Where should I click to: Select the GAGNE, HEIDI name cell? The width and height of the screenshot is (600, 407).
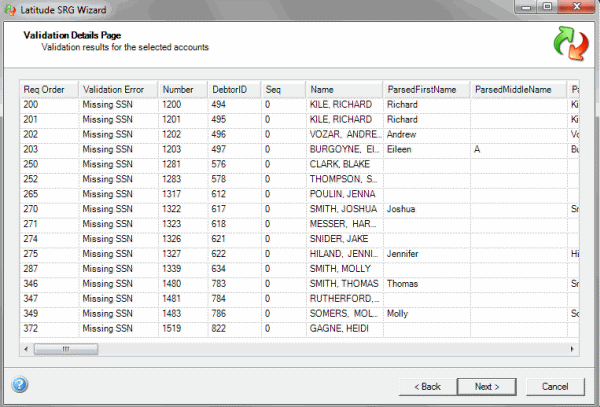pos(344,329)
